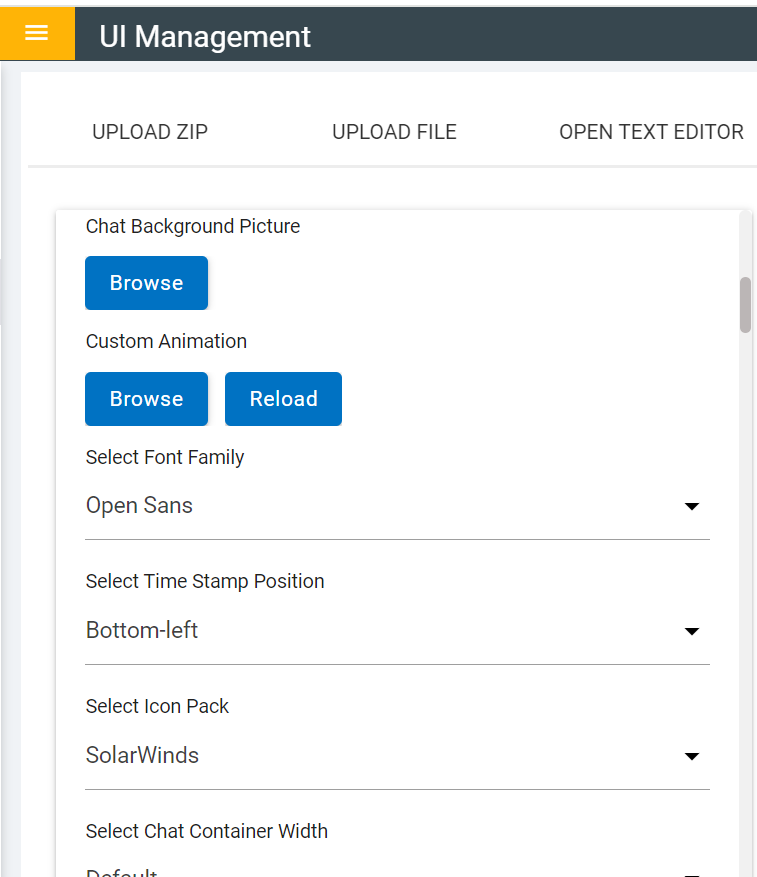Open the SolarWinds icon pack selection
The width and height of the screenshot is (757, 877).
point(397,756)
